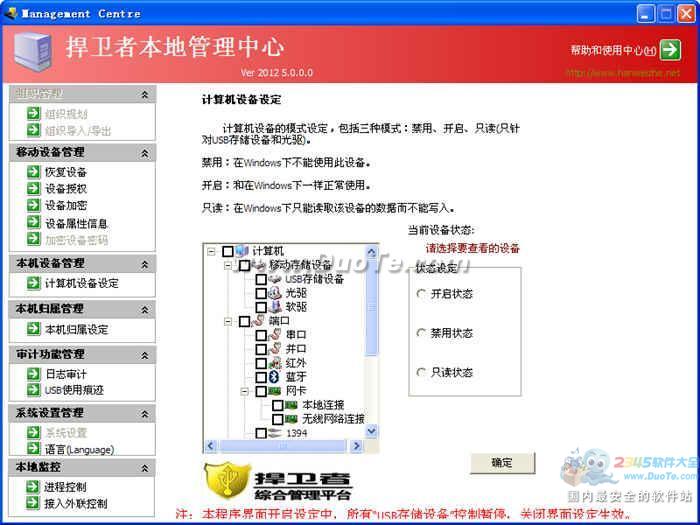
Task: Tick the 蓝牙 checkbox
Action: (261, 377)
